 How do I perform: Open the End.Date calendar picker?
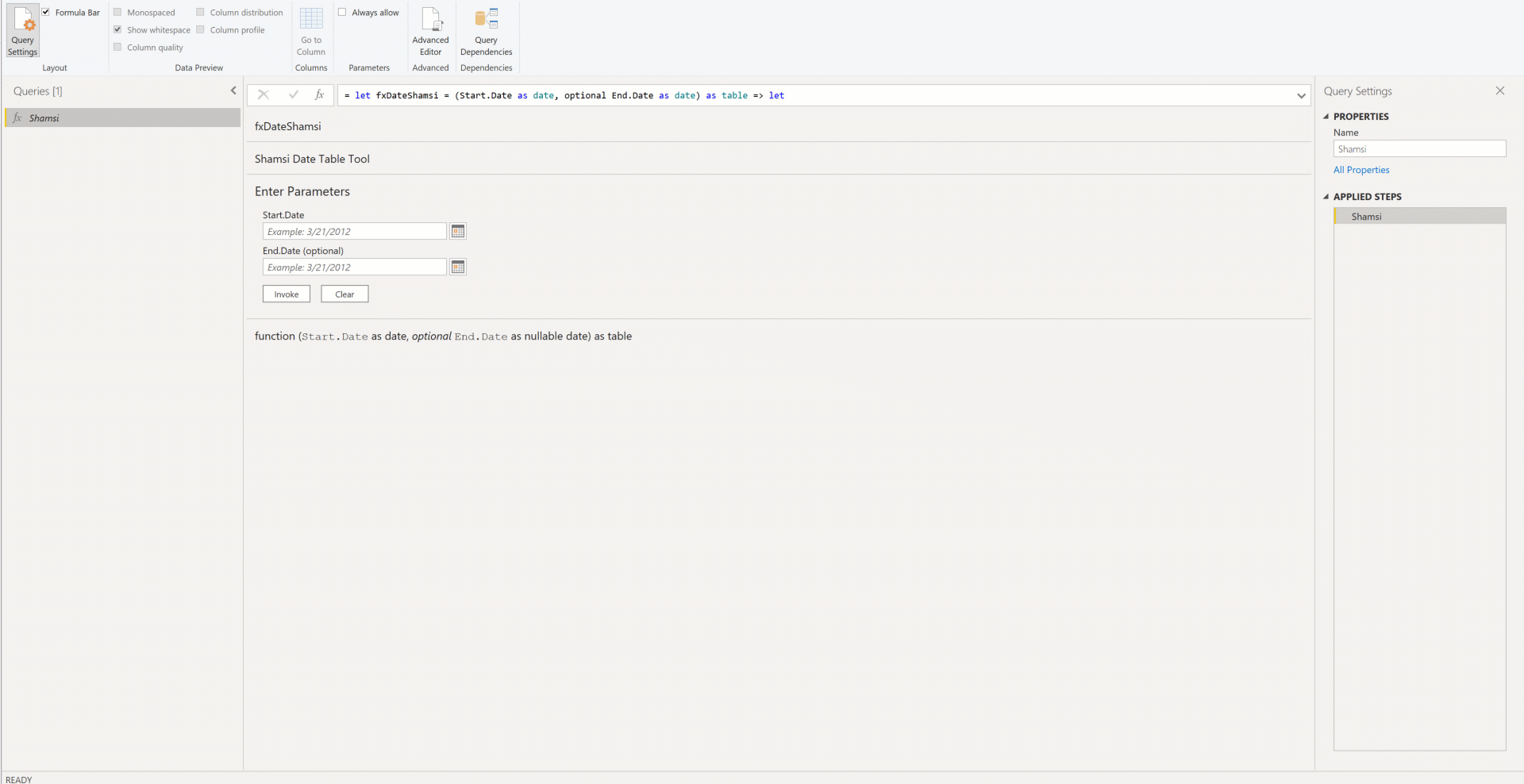pyautogui.click(x=458, y=267)
